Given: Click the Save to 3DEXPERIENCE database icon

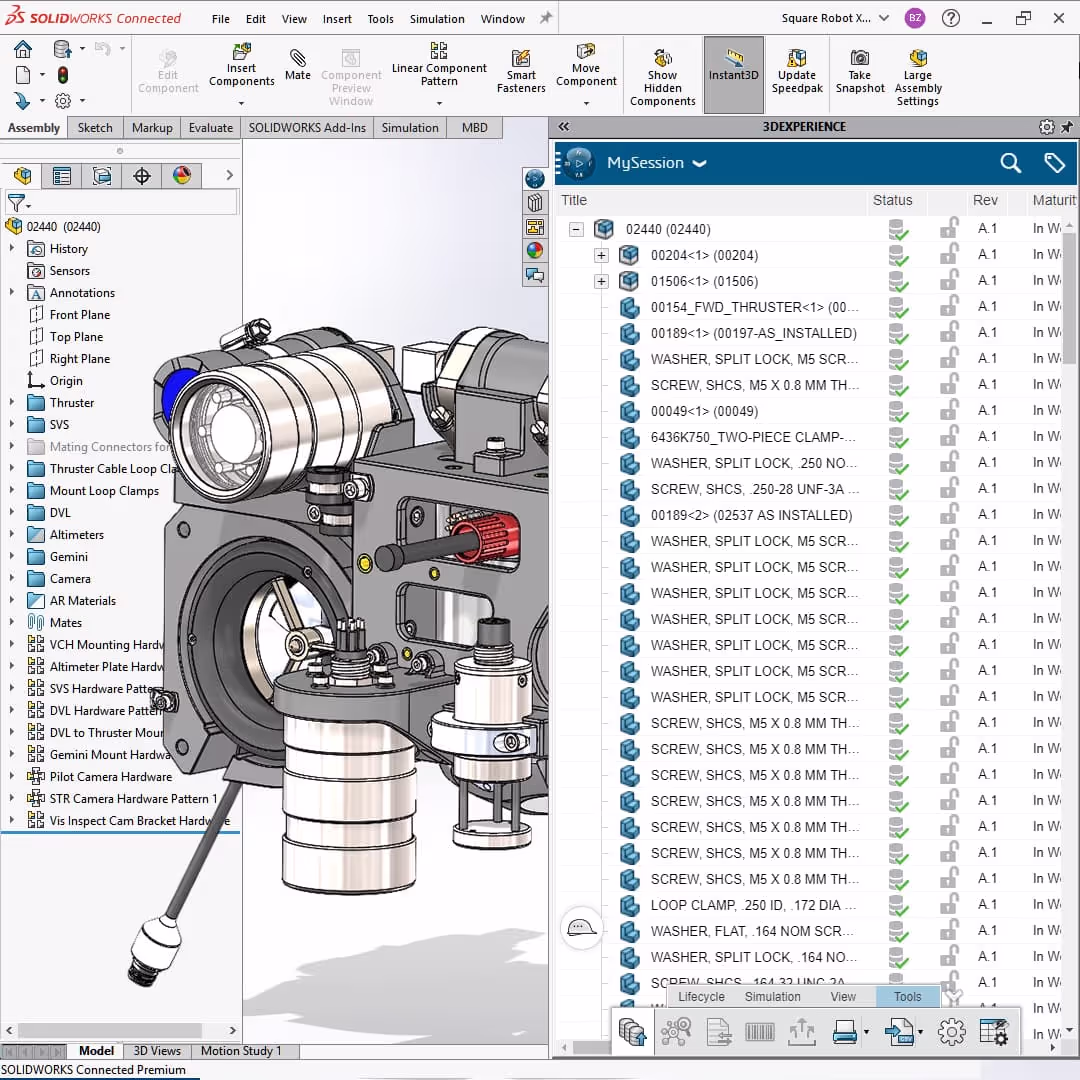Looking at the screenshot, I should click(632, 1032).
